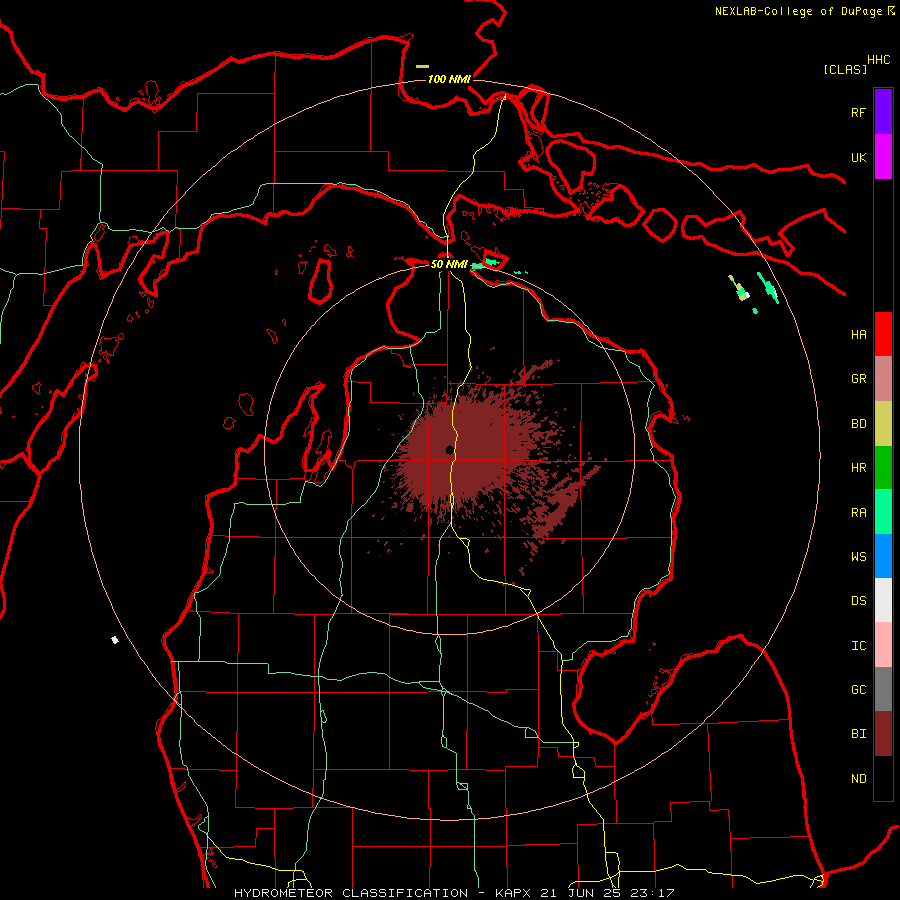Image resolution: width=900 pixels, height=900 pixels.
Task: Click the RF purple legend swatch
Action: (883, 112)
